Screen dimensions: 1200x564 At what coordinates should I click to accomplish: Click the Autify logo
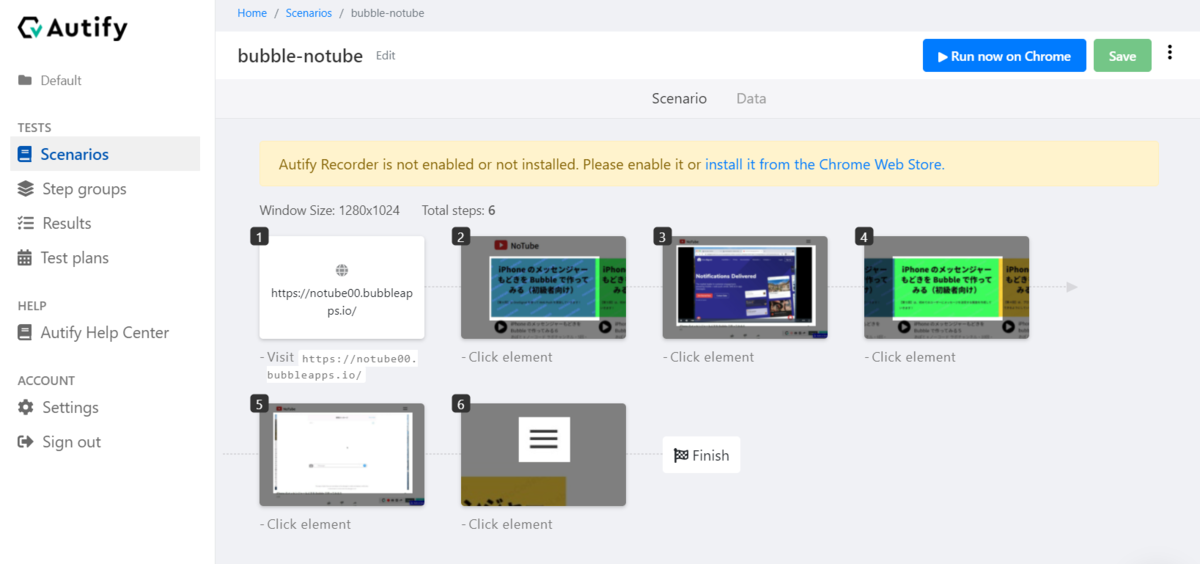pyautogui.click(x=72, y=28)
